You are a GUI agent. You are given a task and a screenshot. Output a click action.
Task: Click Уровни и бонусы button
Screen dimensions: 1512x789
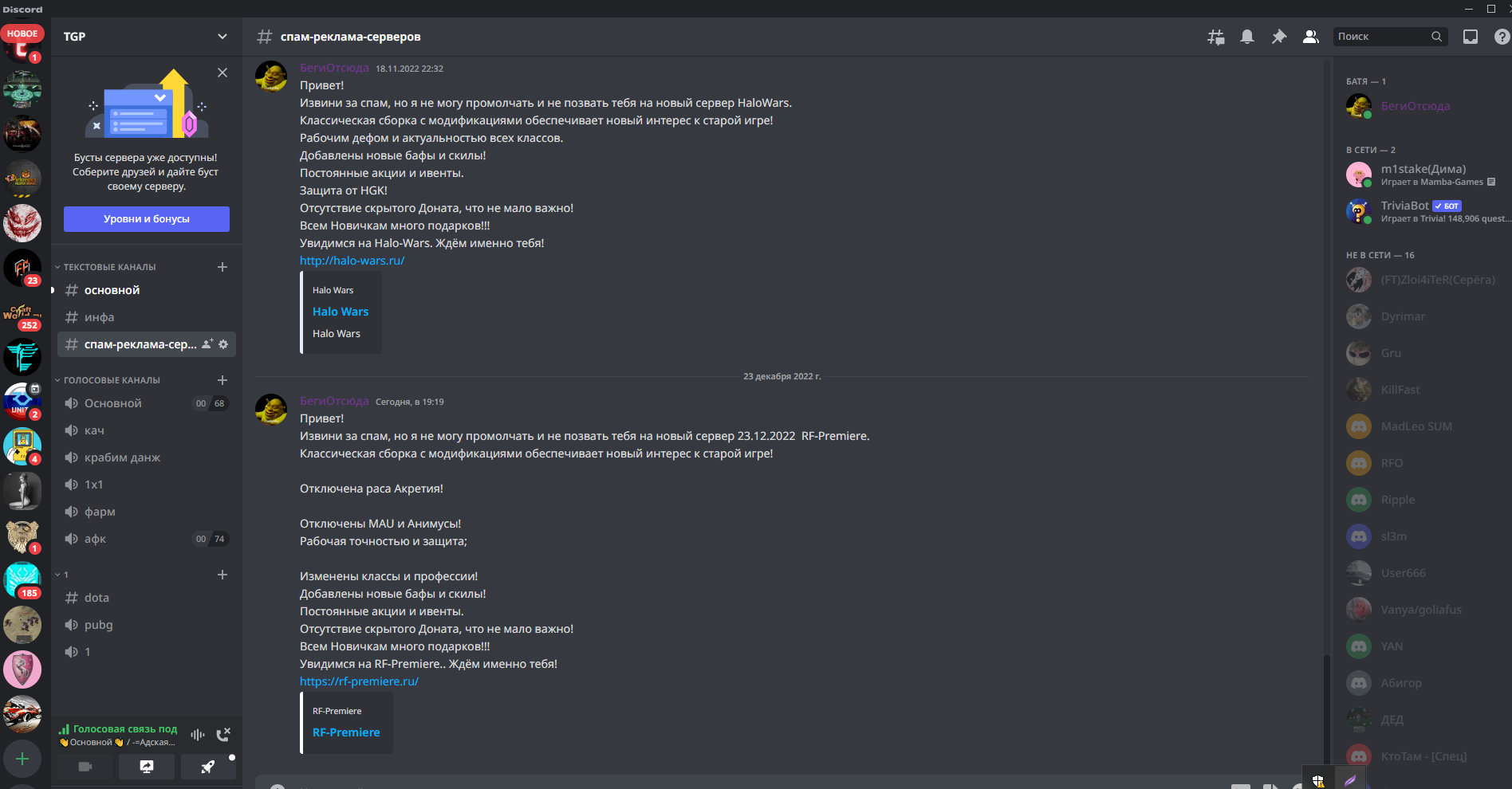[147, 219]
